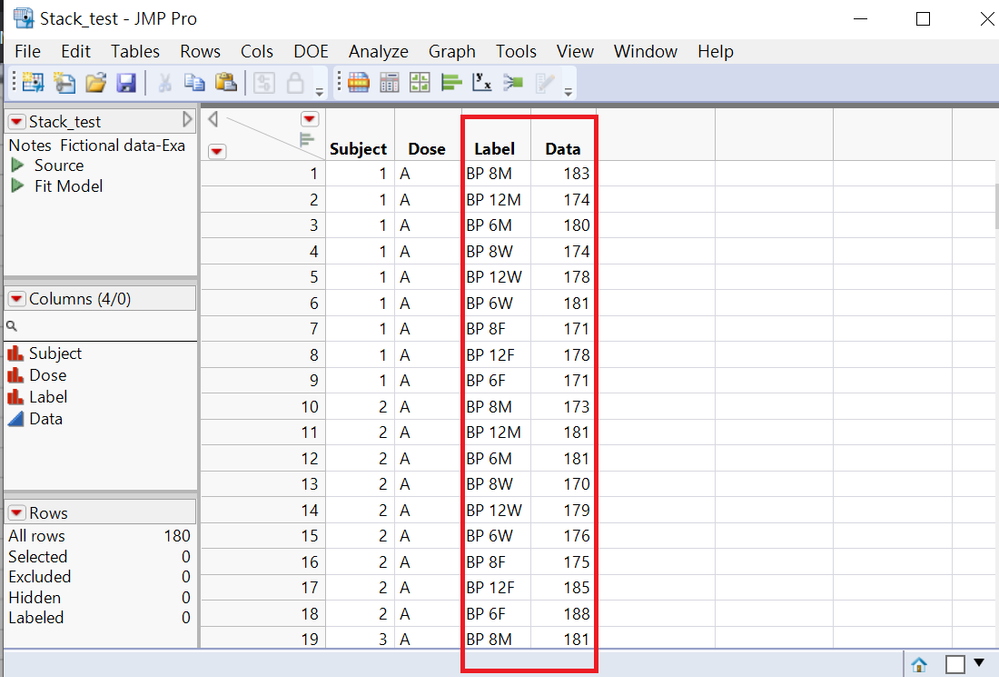Viewport: 999px width, 677px height.
Task: Click the grayed-out pencil edit icon
Action: tap(545, 82)
